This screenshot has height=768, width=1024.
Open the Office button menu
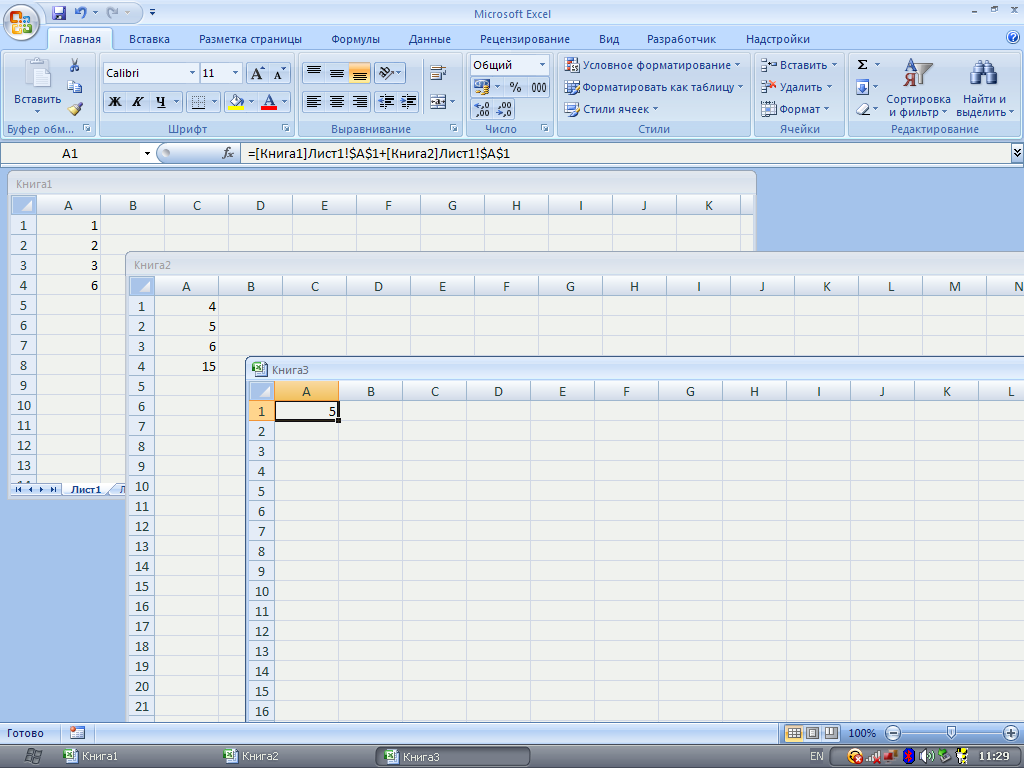click(21, 22)
